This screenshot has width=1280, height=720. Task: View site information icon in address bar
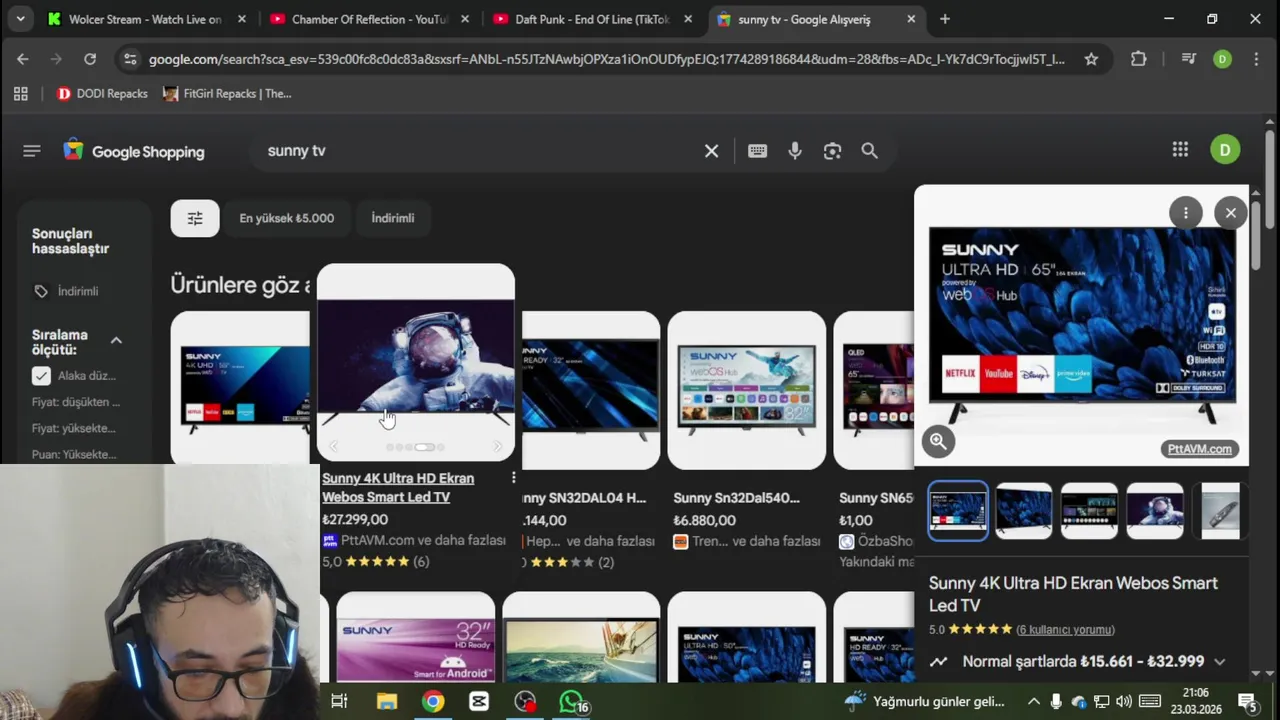pyautogui.click(x=130, y=59)
